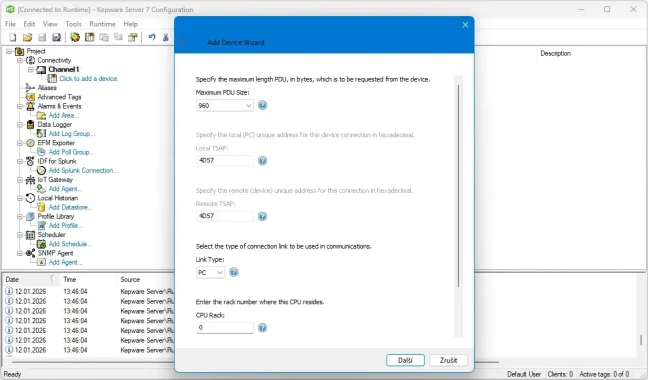Click help icon beside Link Type
Screen dimensions: 648x380
[234, 272]
